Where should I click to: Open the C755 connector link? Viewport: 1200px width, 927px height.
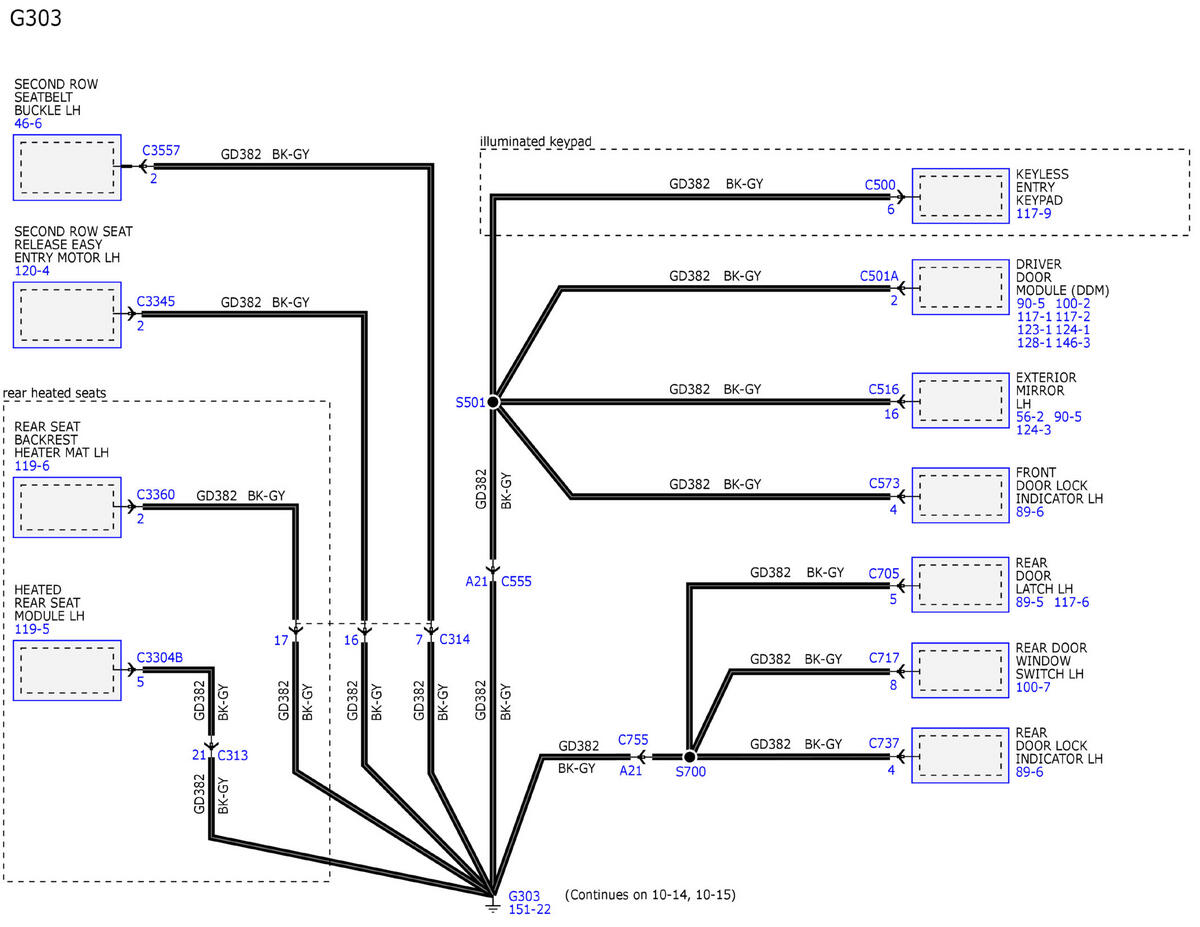[x=633, y=740]
